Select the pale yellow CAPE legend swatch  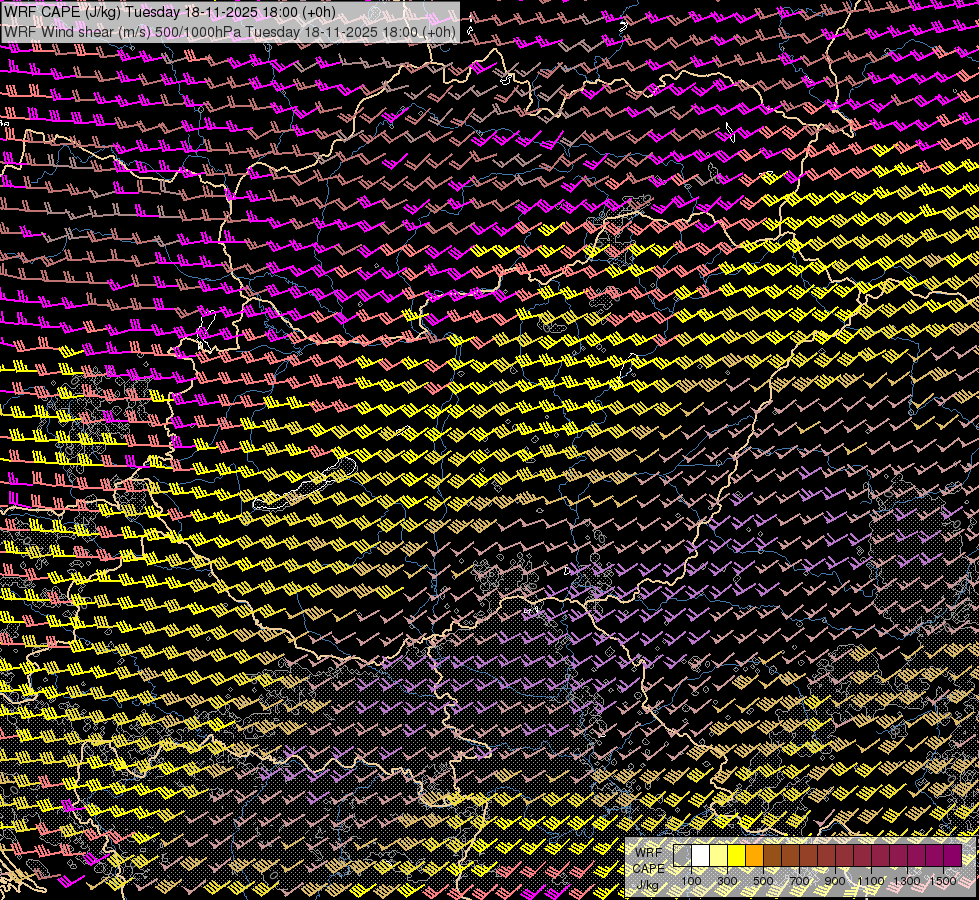[719, 856]
